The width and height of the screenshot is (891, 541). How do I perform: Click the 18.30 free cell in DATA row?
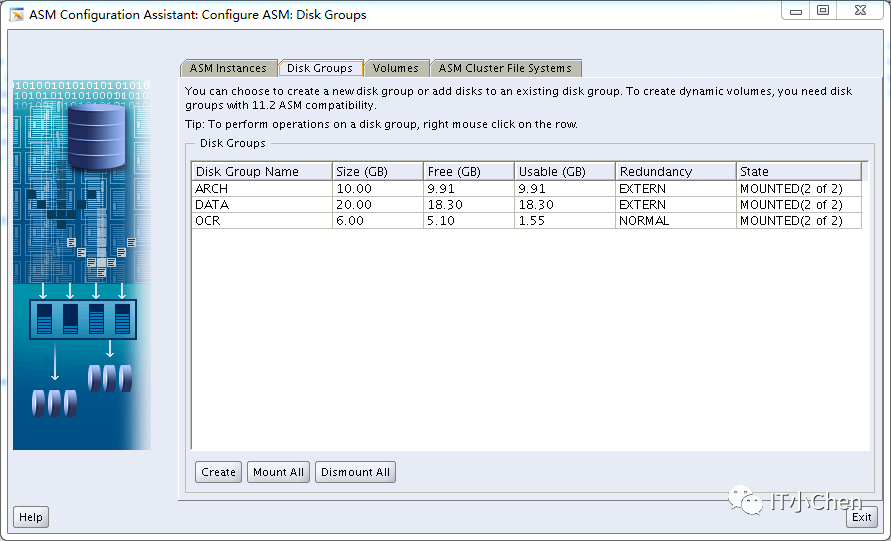click(469, 205)
